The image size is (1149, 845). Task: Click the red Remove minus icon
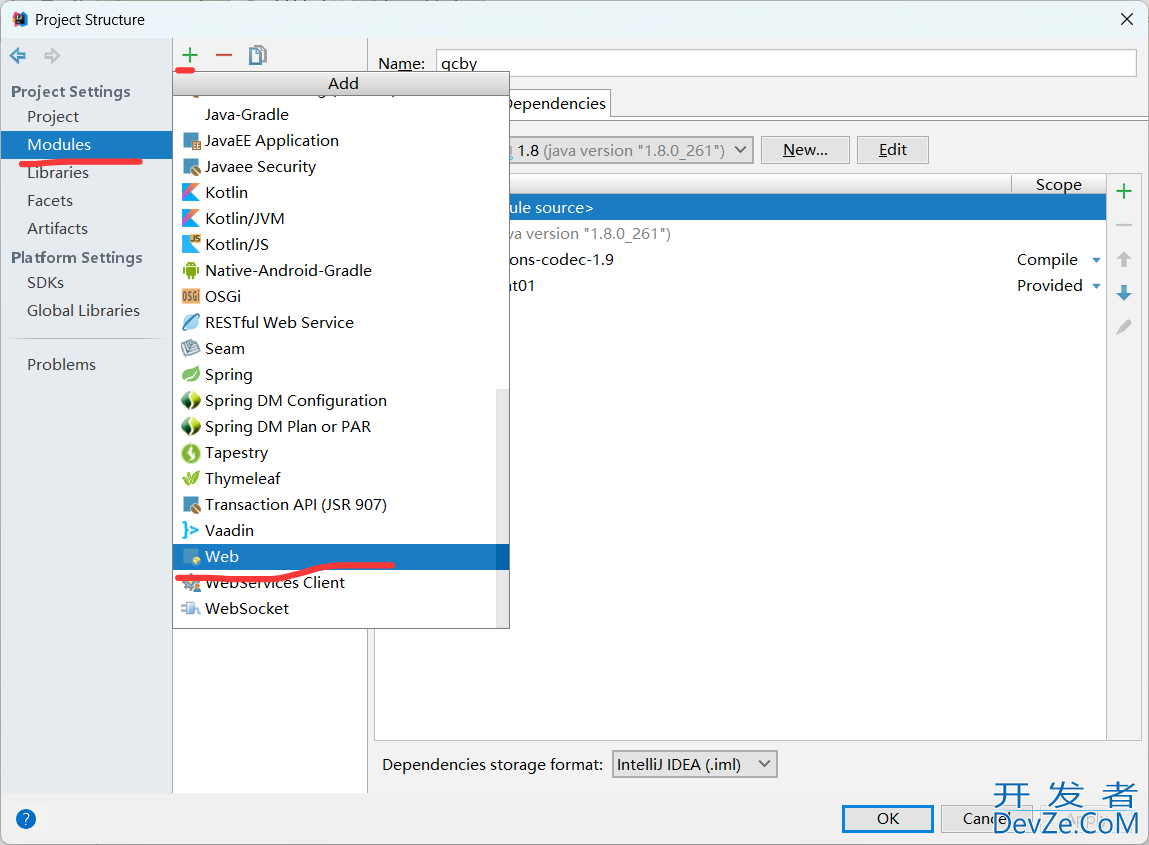pyautogui.click(x=224, y=55)
